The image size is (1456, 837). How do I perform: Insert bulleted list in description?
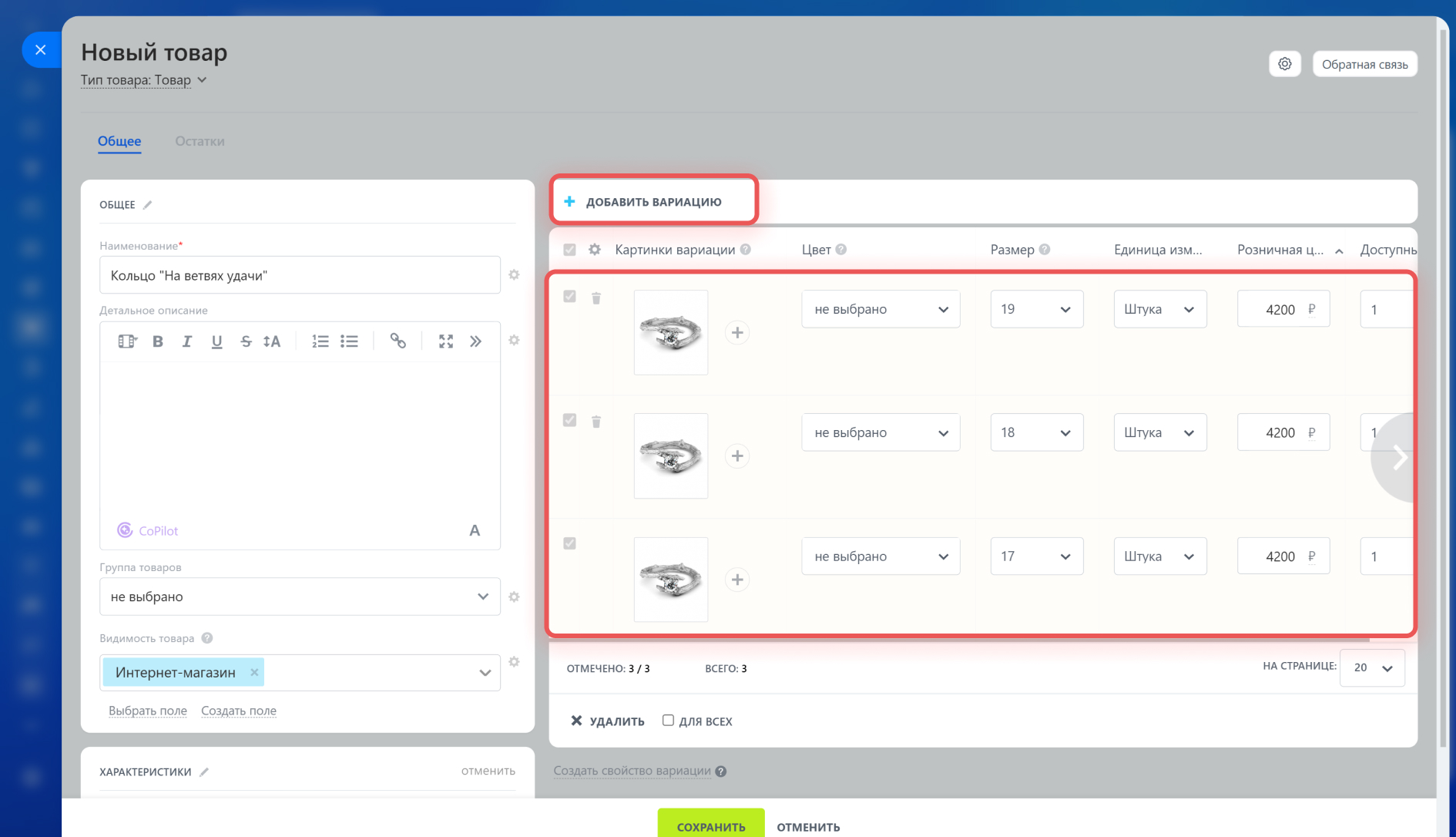349,341
